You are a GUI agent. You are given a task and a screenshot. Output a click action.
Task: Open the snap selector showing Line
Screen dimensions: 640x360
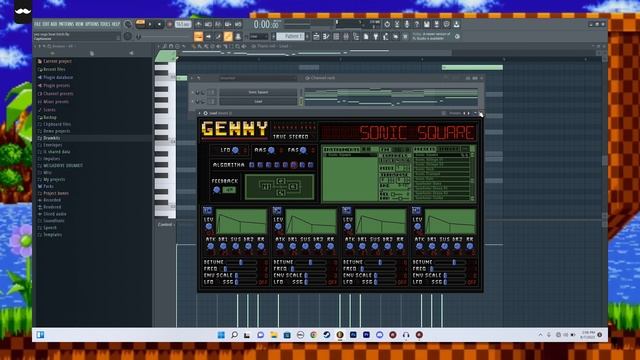point(259,37)
